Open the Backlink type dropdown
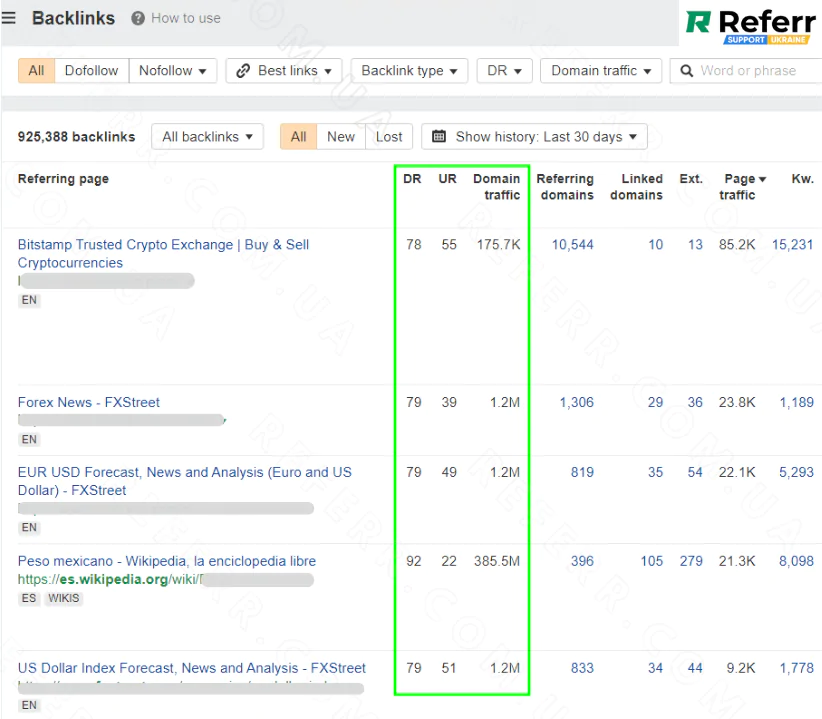 [409, 71]
